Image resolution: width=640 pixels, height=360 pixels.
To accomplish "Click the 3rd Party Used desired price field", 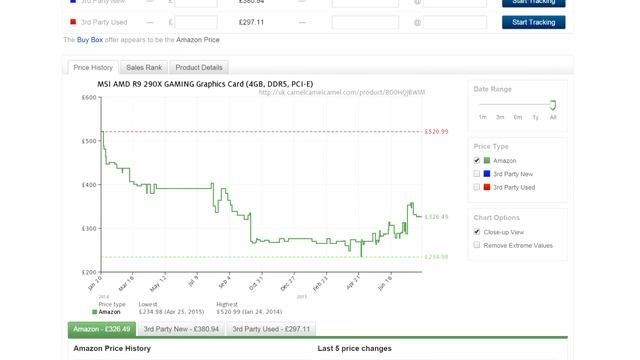I will (x=196, y=22).
